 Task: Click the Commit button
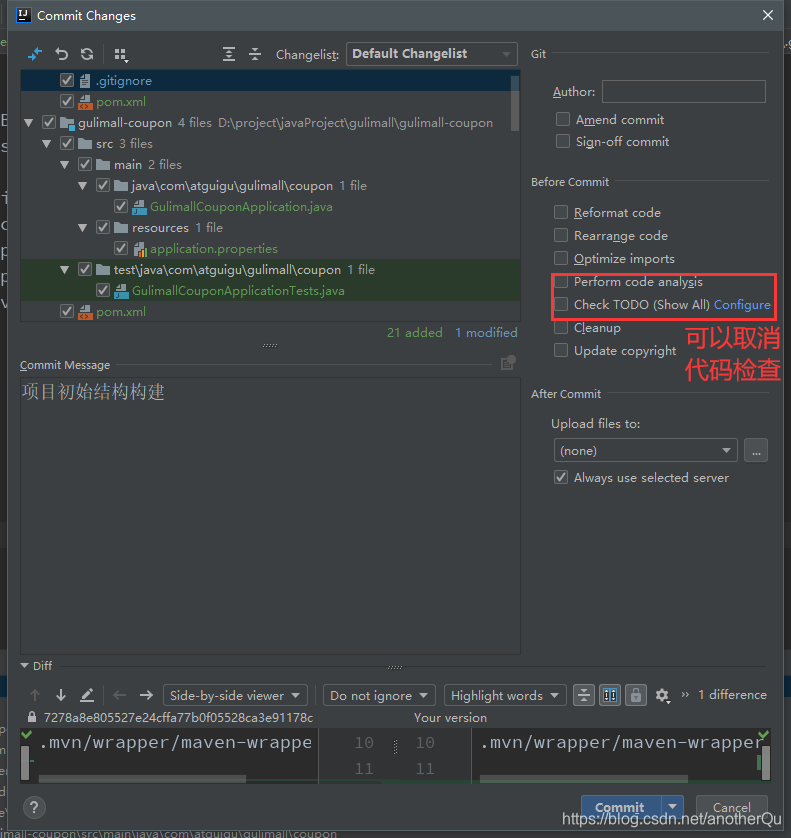point(621,806)
